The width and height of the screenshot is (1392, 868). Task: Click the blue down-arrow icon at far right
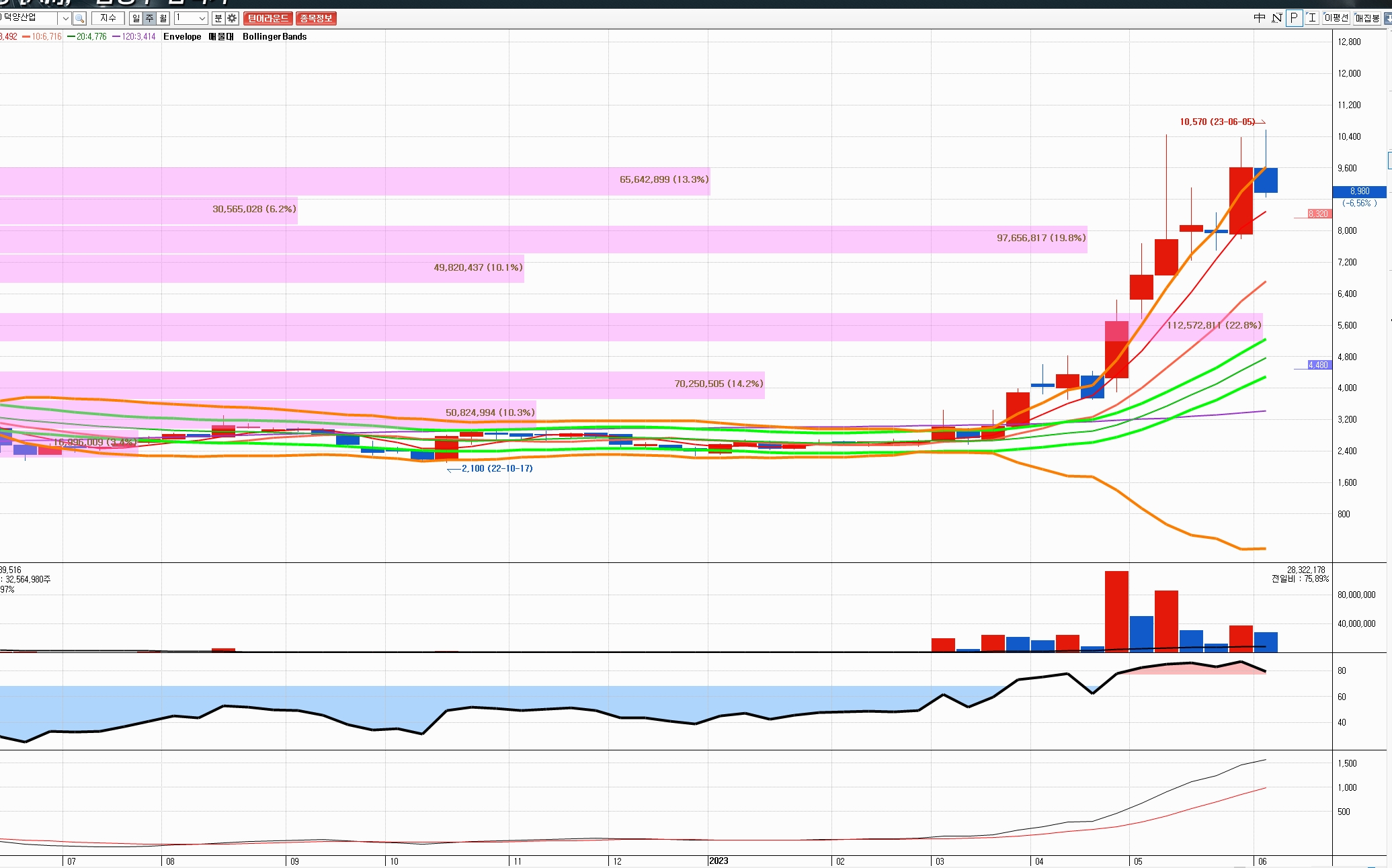click(1387, 18)
